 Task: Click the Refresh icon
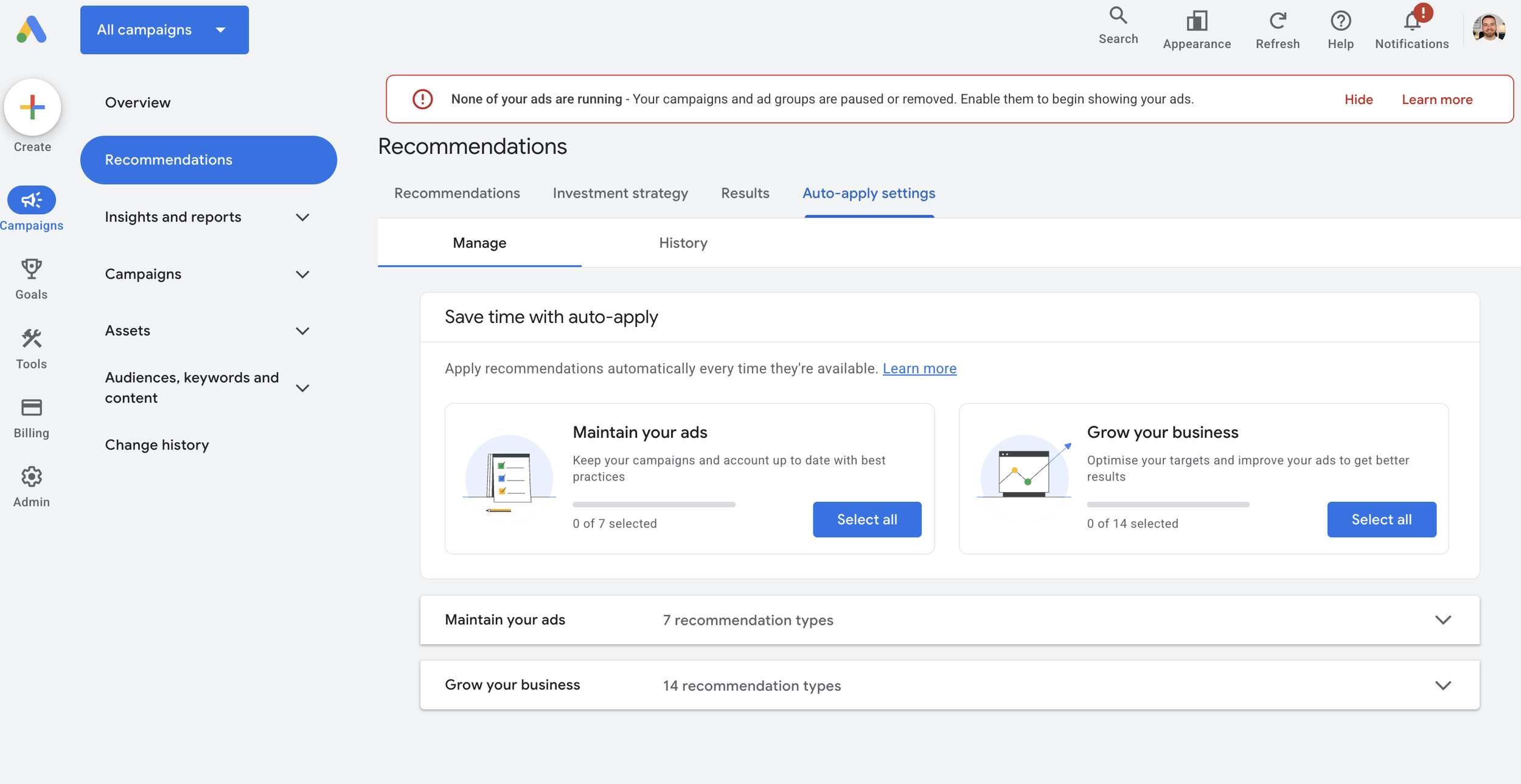click(x=1278, y=21)
